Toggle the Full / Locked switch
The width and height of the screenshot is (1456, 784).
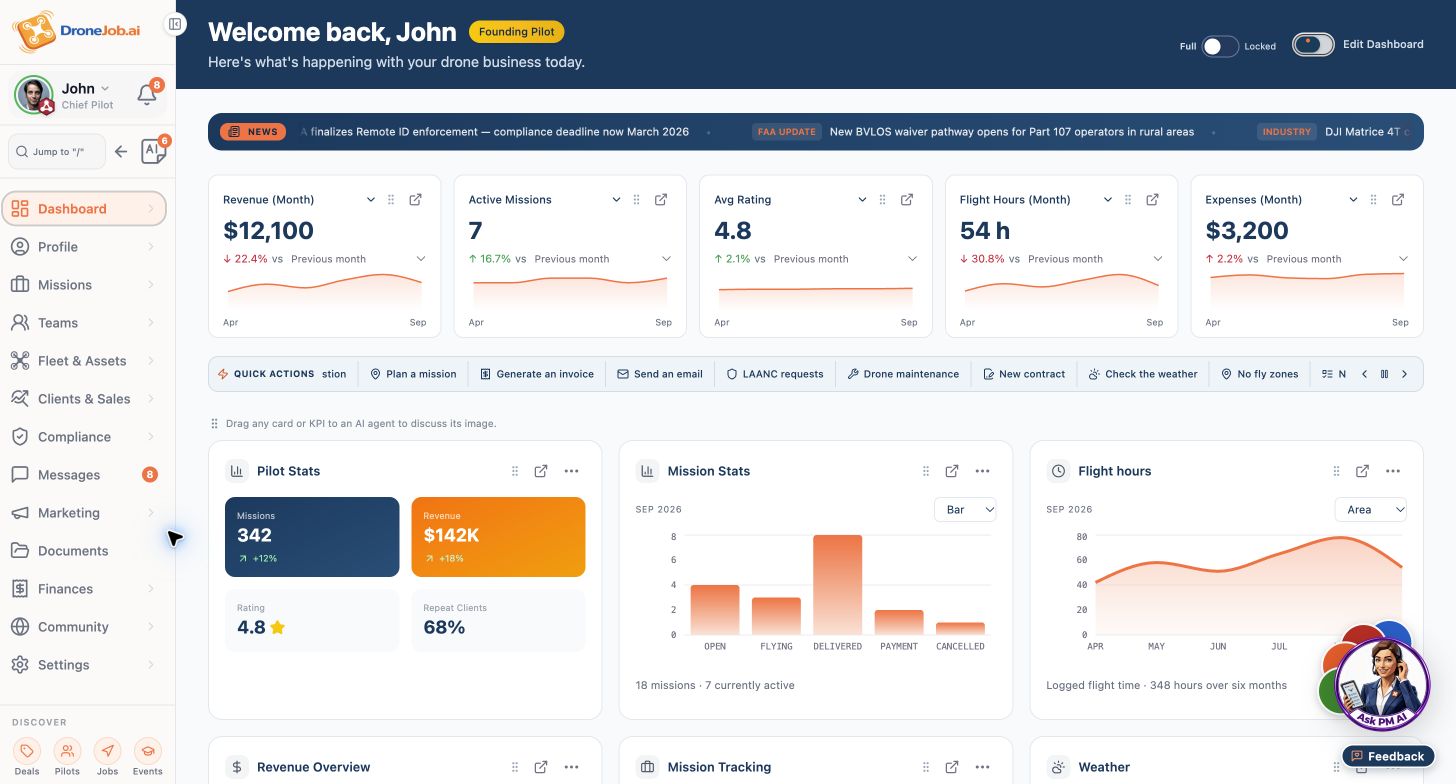point(1220,46)
